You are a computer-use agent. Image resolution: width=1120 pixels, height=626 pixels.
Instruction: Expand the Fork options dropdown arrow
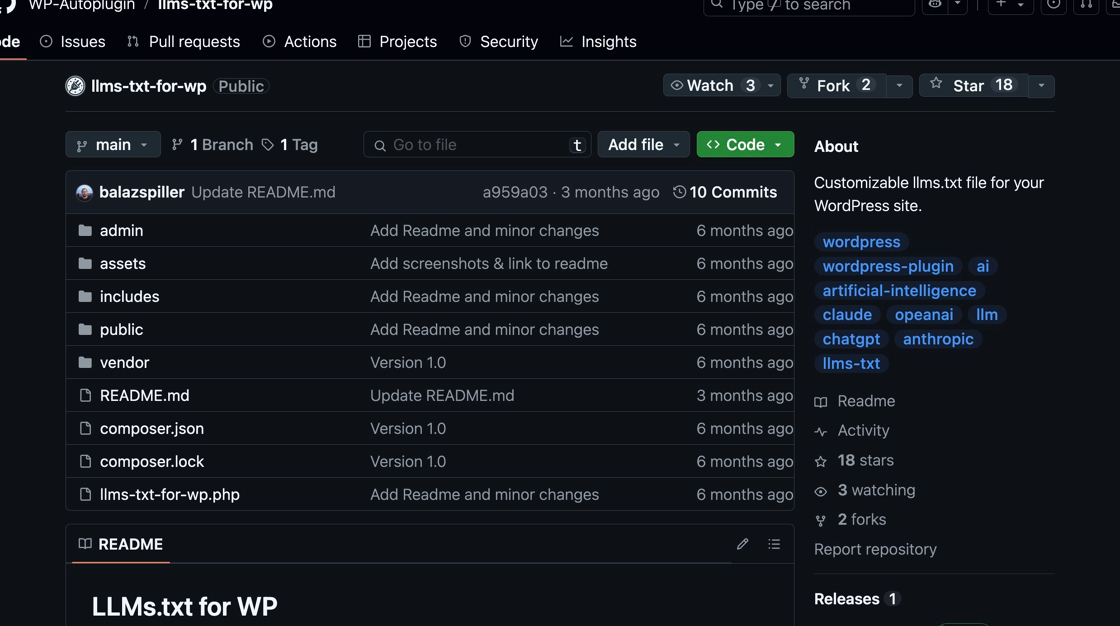[x=899, y=86]
